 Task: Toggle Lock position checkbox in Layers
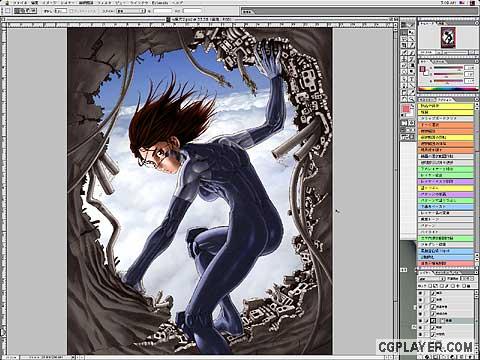point(453,286)
